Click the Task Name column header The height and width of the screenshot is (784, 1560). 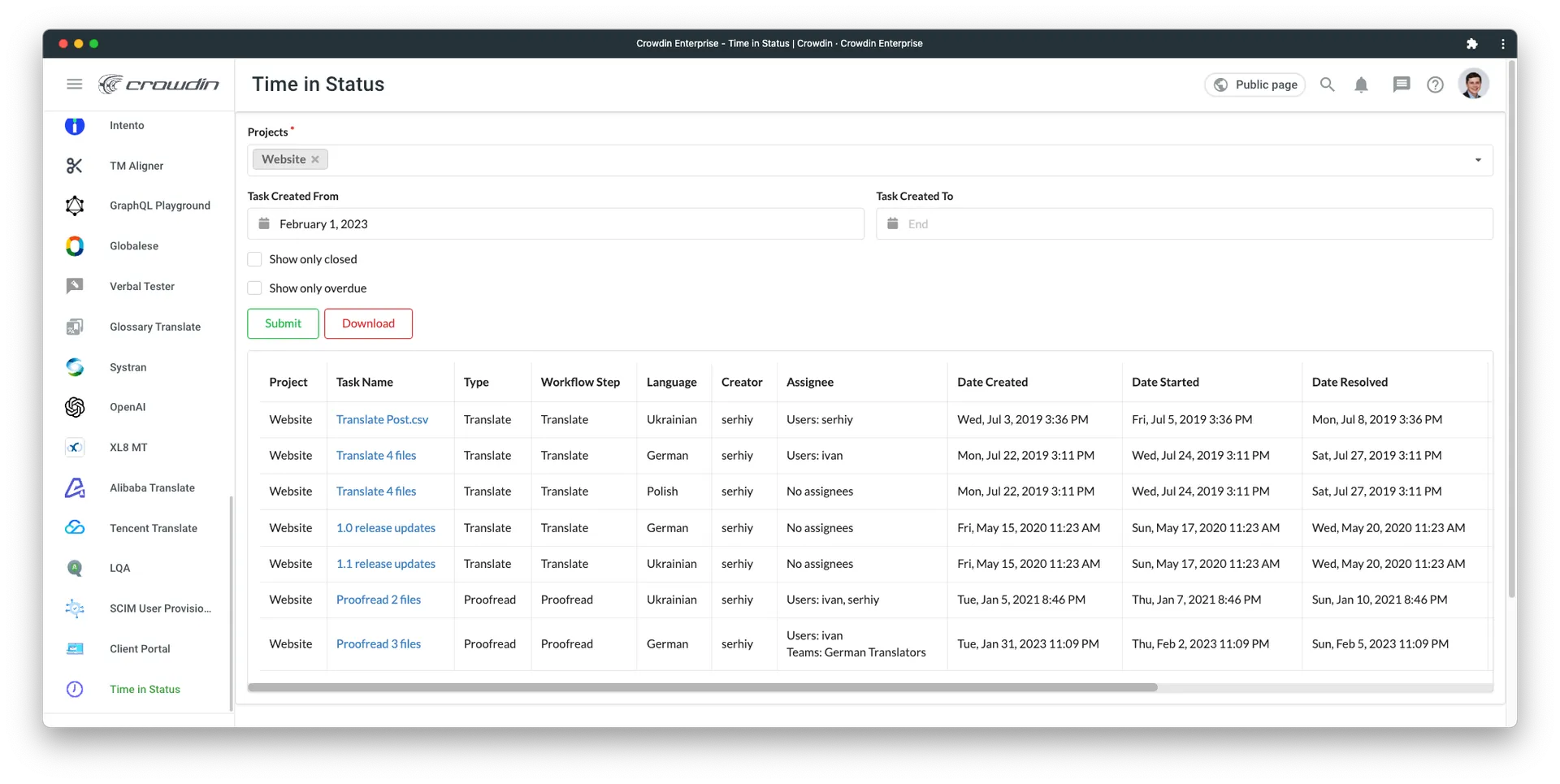pos(365,382)
